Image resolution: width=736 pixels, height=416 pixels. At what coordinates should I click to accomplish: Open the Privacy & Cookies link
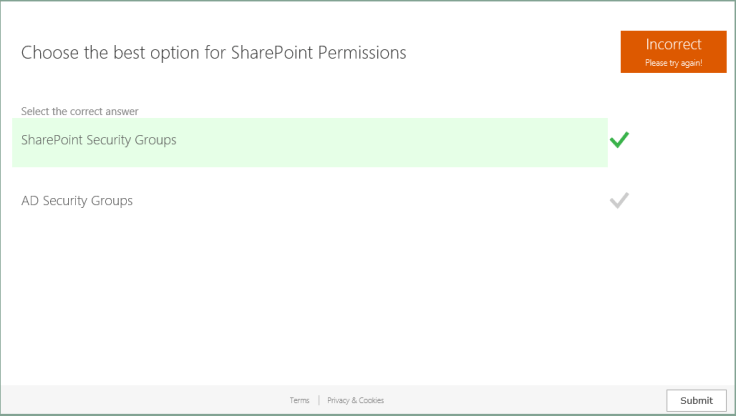[356, 400]
